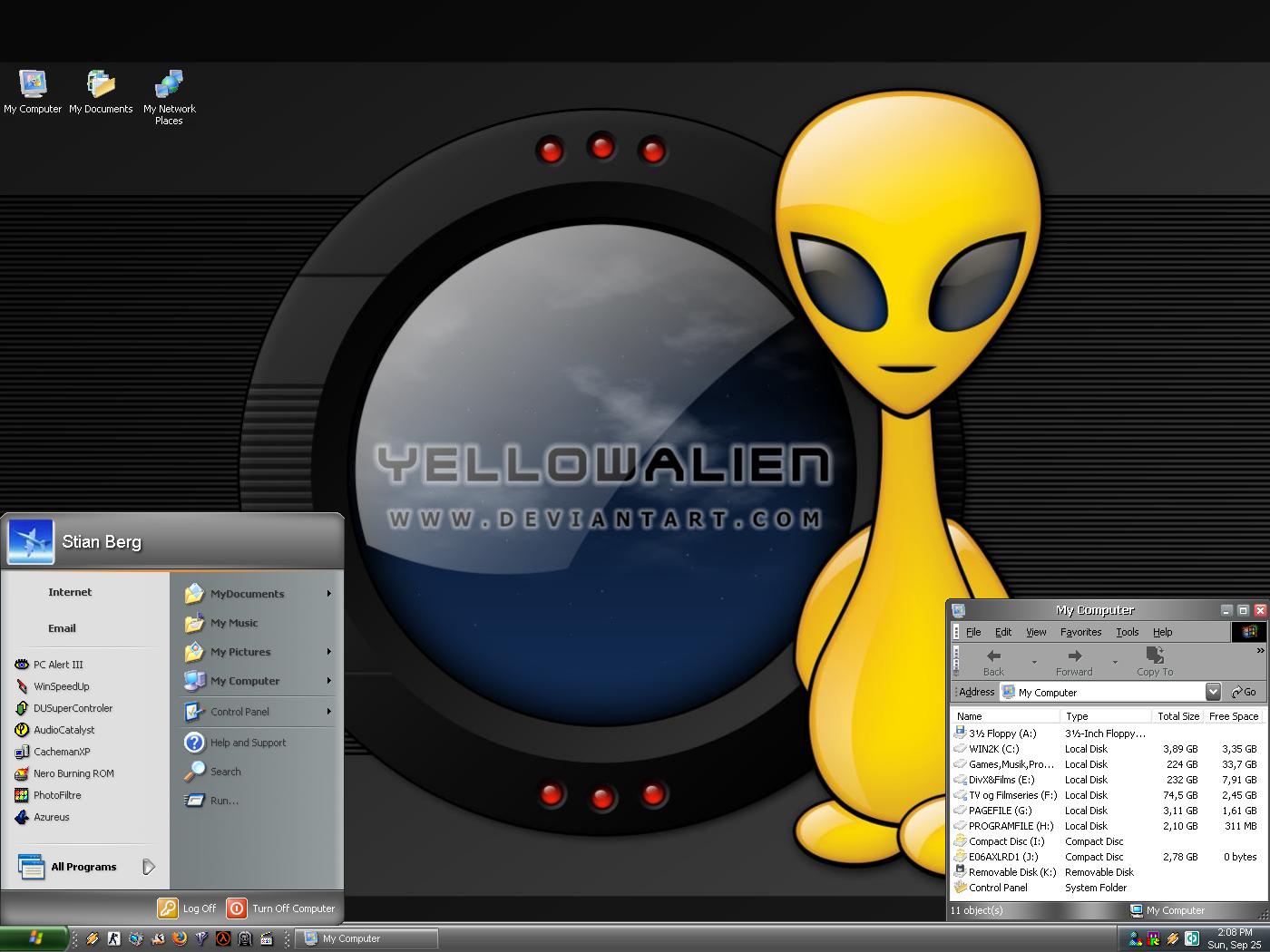The height and width of the screenshot is (952, 1270).
Task: Open the Back history dropdown arrow
Action: tap(1034, 662)
